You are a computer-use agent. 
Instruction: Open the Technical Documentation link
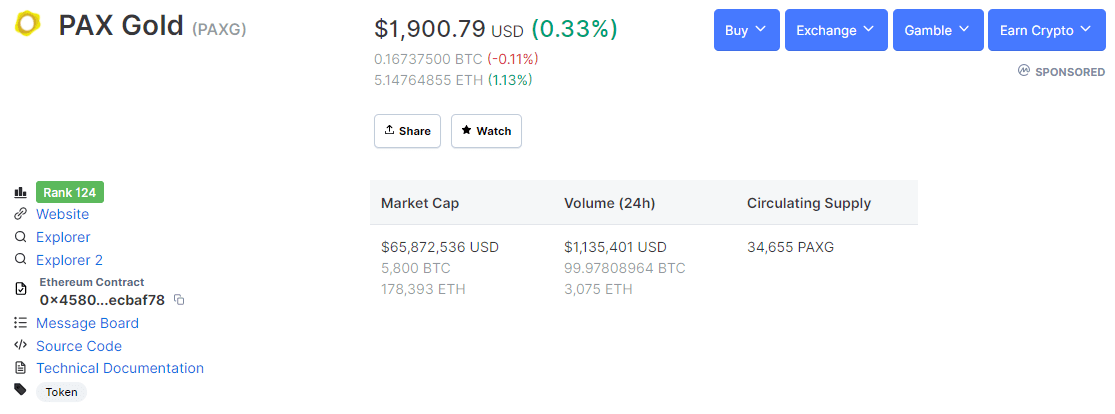coord(120,368)
